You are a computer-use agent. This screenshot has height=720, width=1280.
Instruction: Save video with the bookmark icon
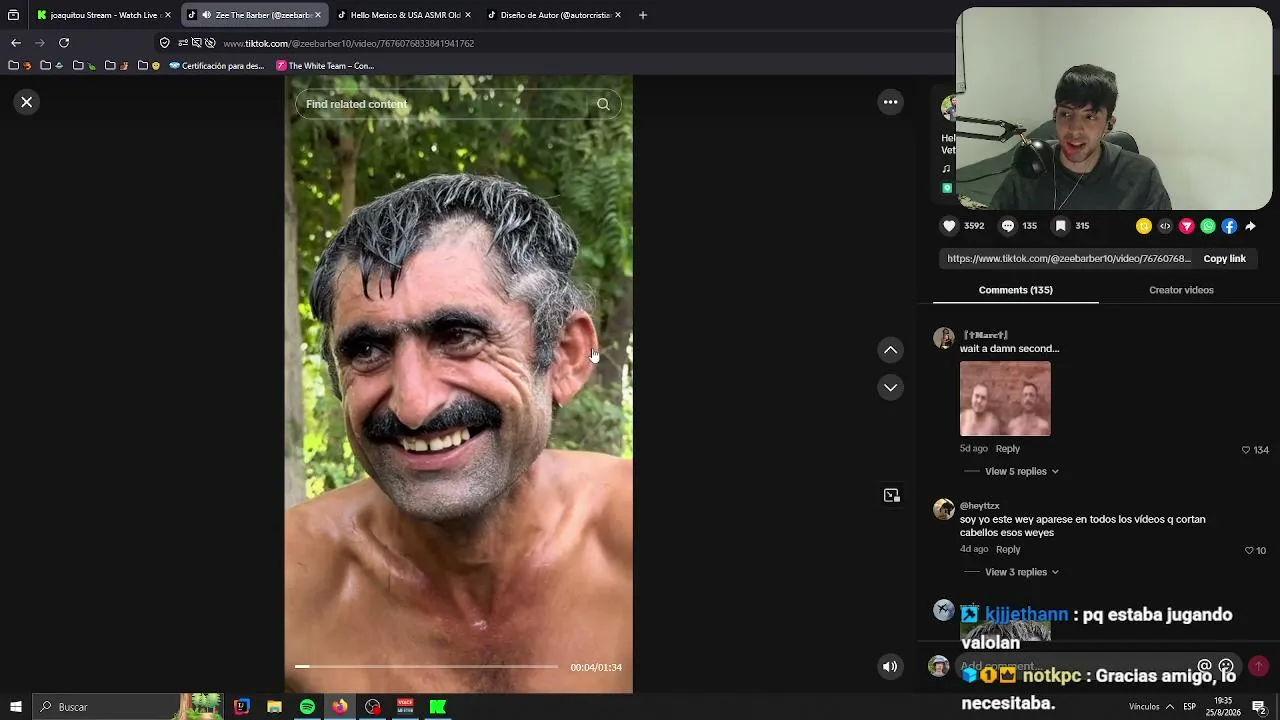[x=1060, y=226]
